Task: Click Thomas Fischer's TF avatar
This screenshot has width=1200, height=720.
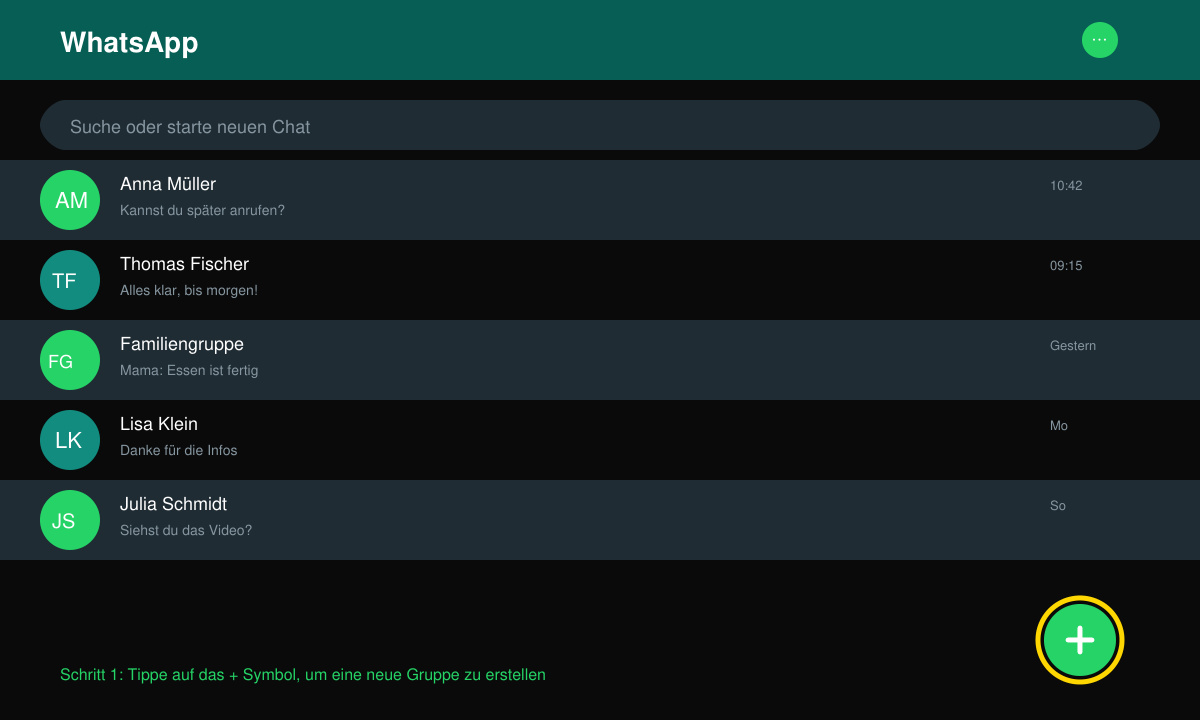Action: (x=70, y=280)
